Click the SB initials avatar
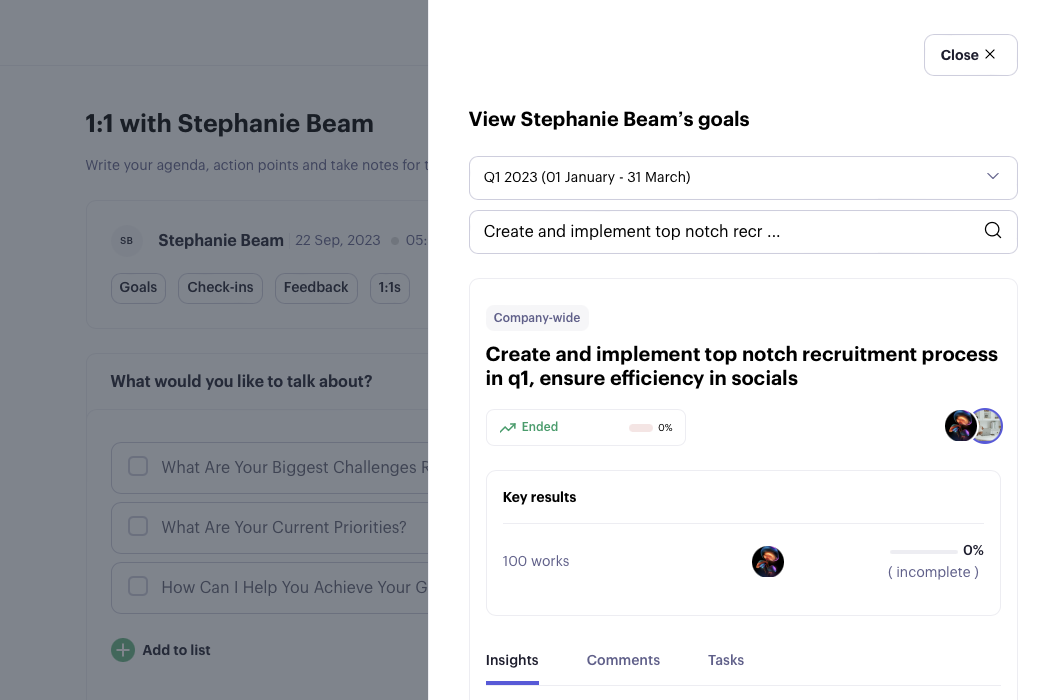The image size is (1046, 700). click(x=127, y=240)
